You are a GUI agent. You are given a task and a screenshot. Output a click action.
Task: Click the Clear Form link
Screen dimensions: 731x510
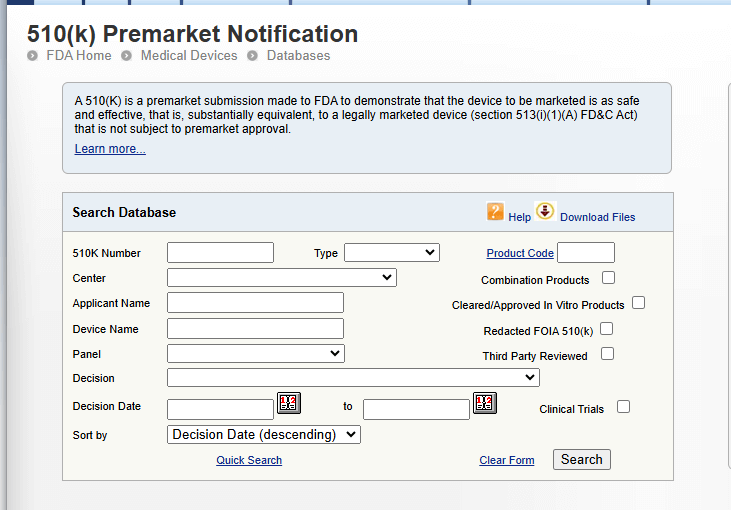pos(506,460)
